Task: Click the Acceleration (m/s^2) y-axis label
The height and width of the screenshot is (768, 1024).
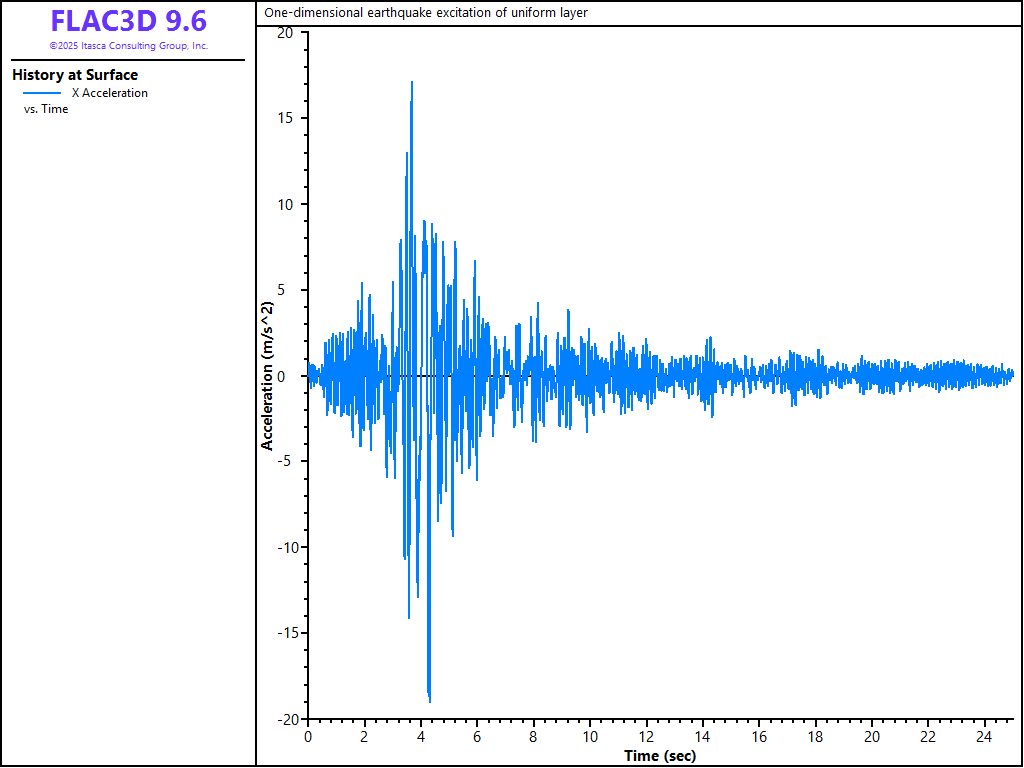Action: coord(268,376)
